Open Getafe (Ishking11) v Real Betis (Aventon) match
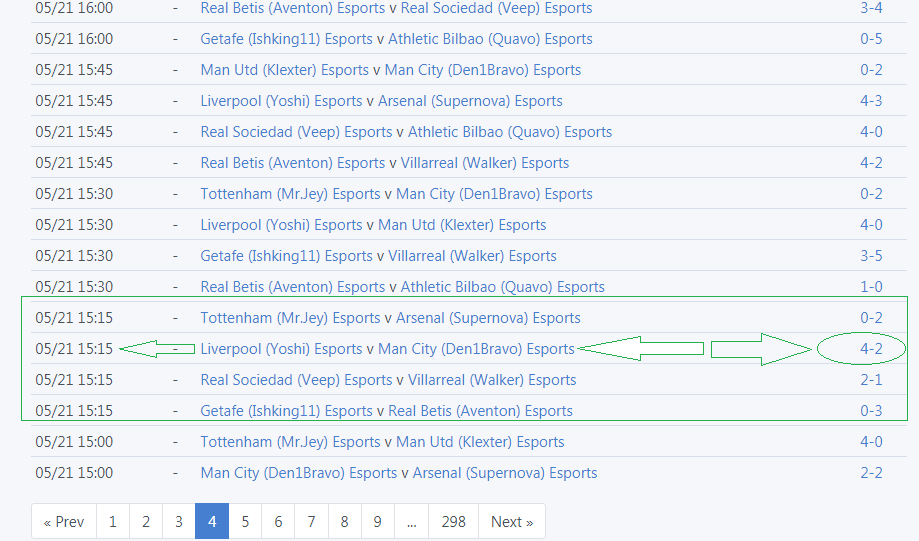 point(386,411)
